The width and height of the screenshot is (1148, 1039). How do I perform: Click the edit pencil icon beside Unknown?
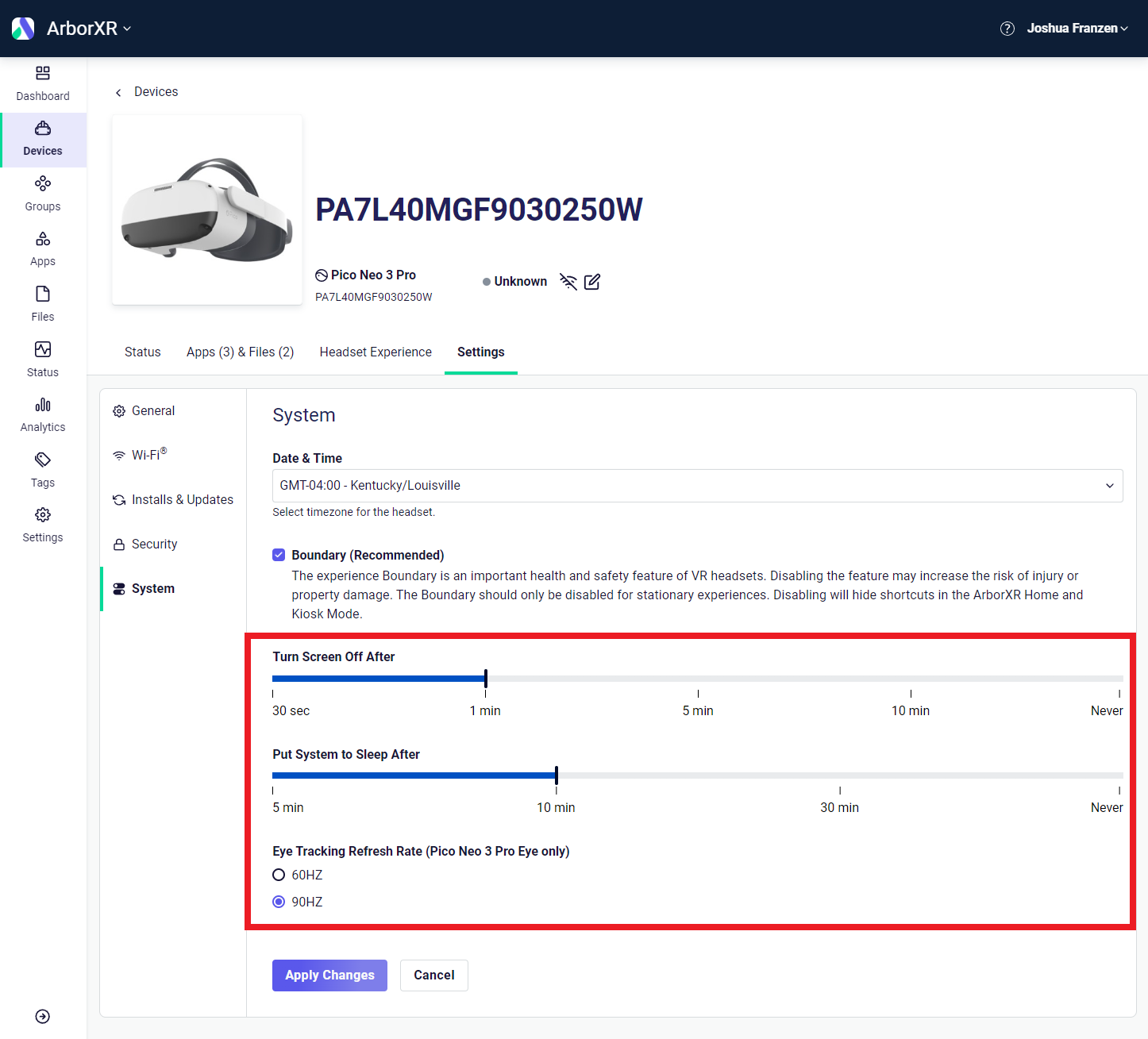pos(592,282)
